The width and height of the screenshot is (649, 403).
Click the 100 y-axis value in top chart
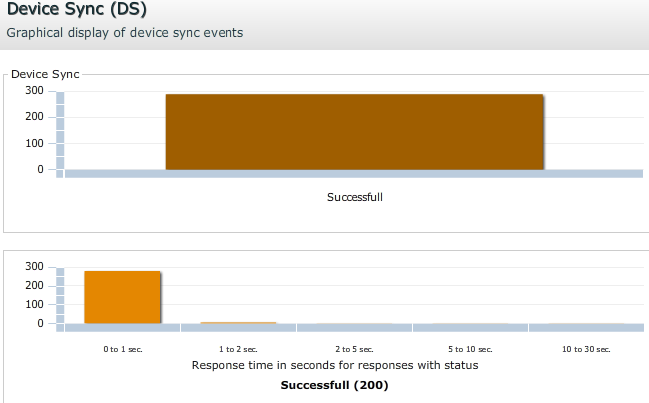(34, 143)
